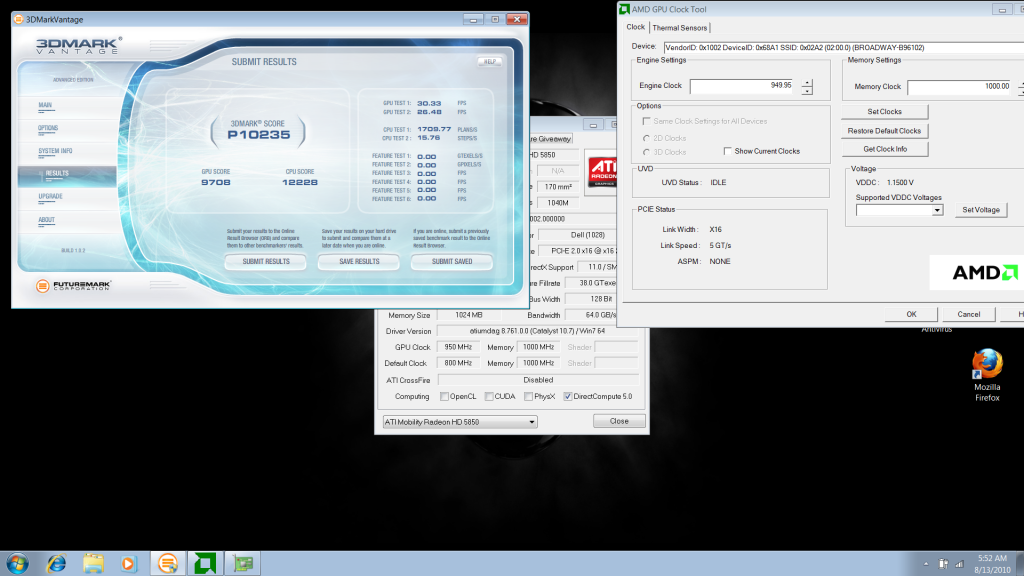Select RESULTS in 3DMark sidebar
This screenshot has height=576, width=1024.
[67, 174]
